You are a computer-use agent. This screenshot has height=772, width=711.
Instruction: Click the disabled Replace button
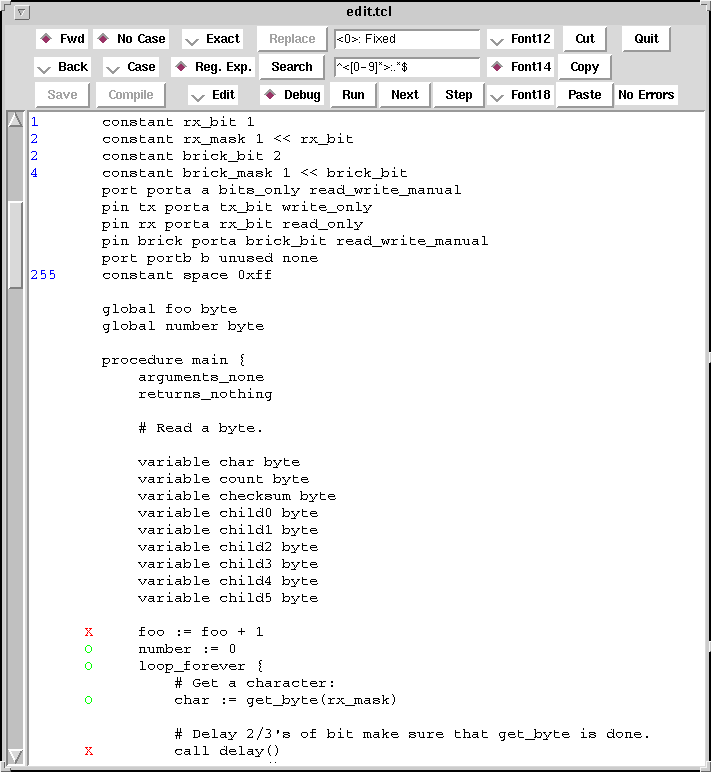[x=292, y=39]
